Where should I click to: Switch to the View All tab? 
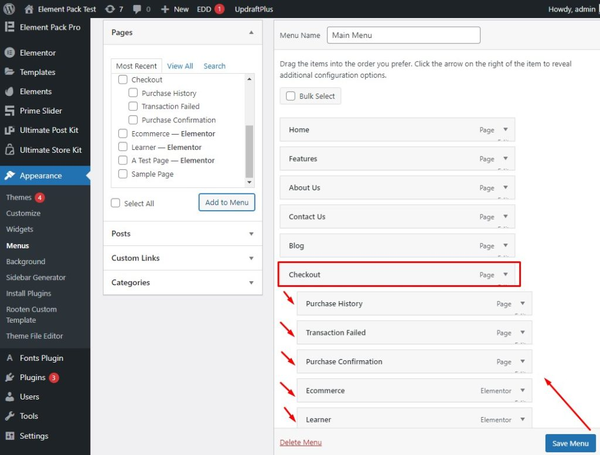pos(180,66)
